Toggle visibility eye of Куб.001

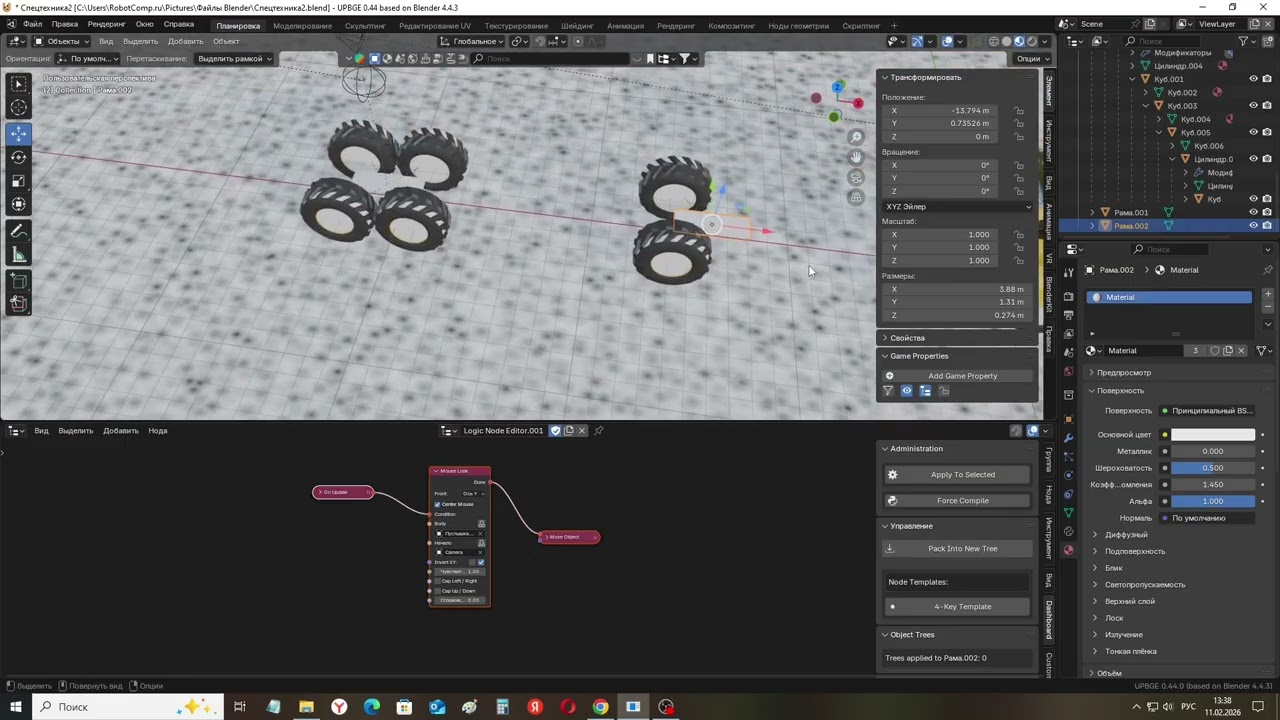click(x=1253, y=79)
